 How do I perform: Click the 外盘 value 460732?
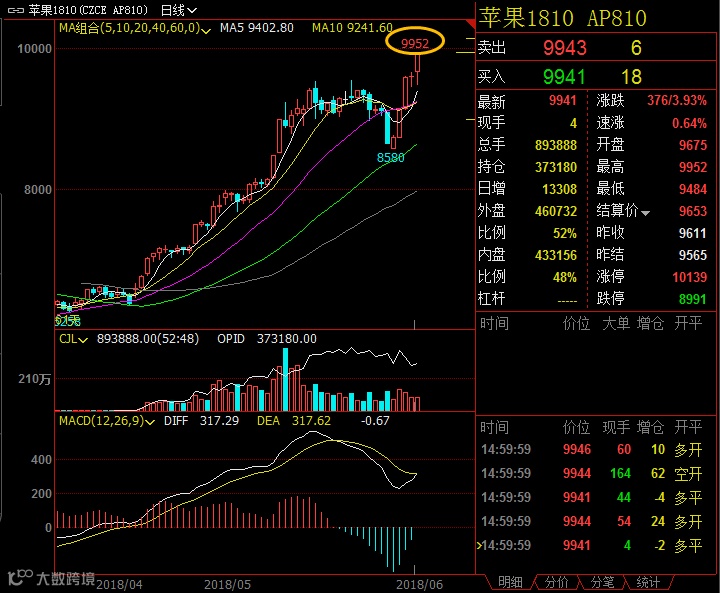point(556,211)
